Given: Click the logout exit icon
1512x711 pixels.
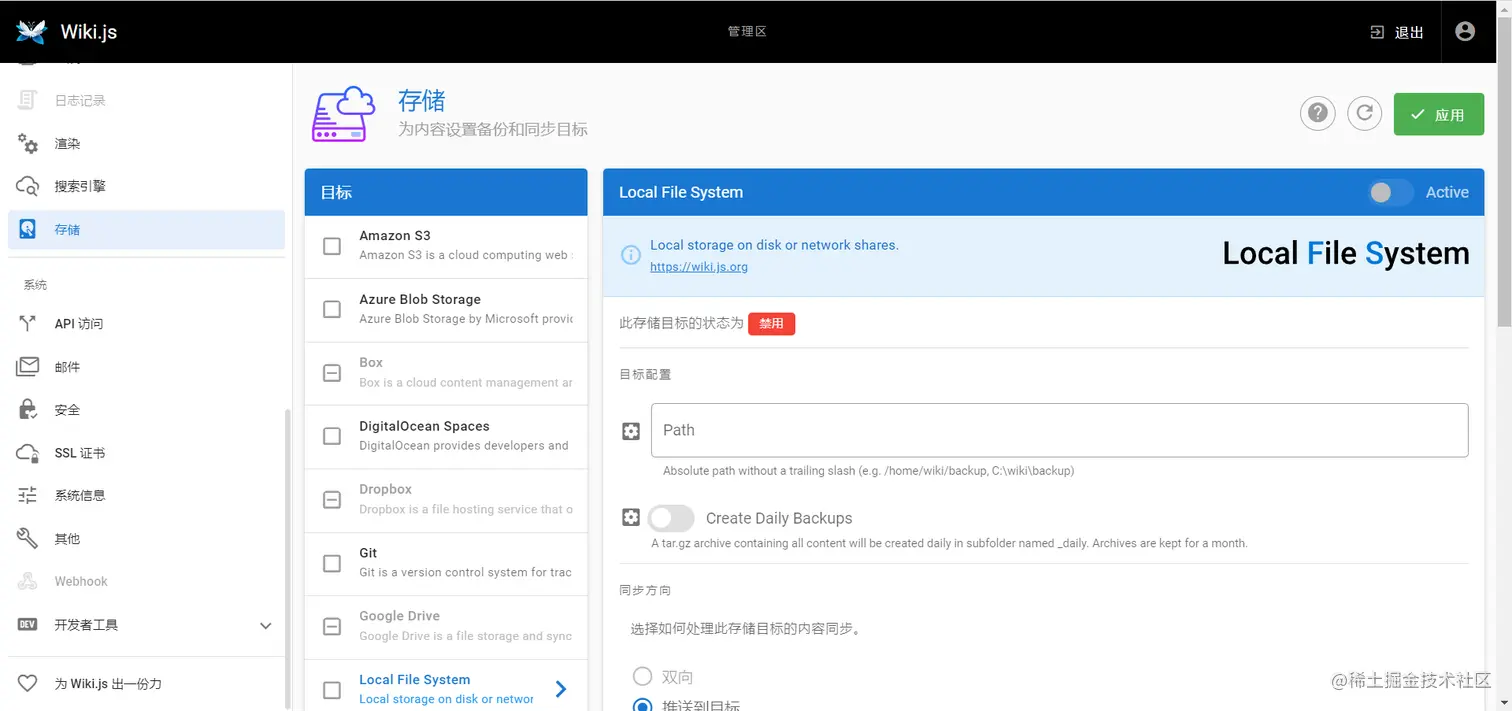Looking at the screenshot, I should tap(1378, 32).
